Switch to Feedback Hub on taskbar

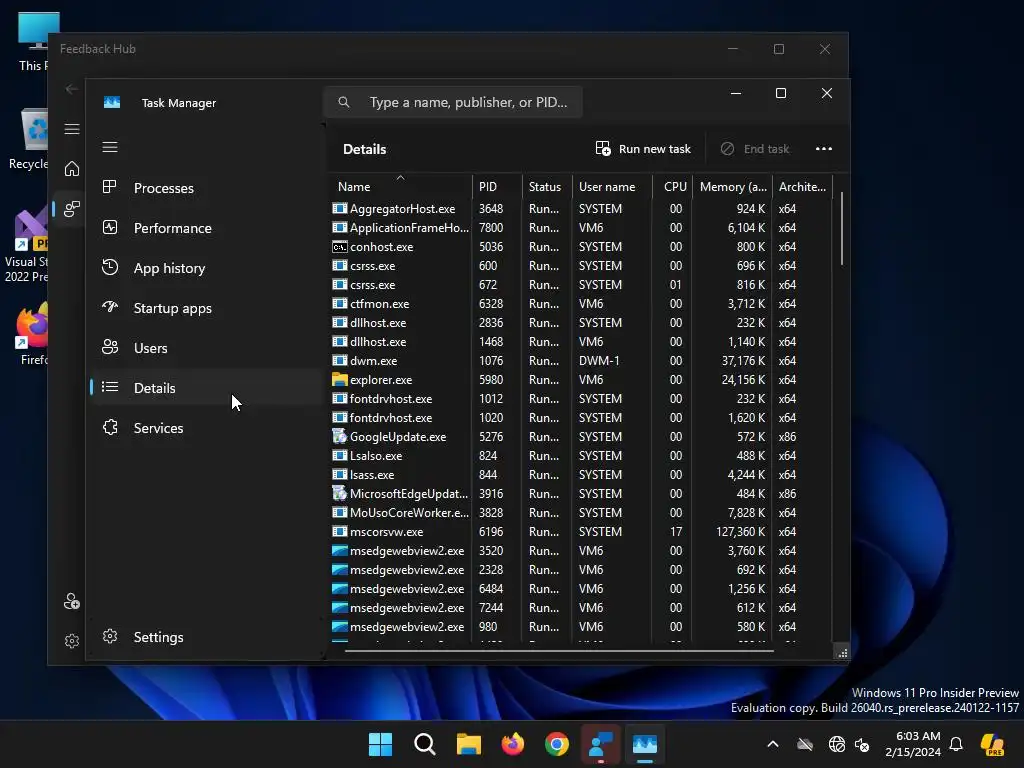601,744
